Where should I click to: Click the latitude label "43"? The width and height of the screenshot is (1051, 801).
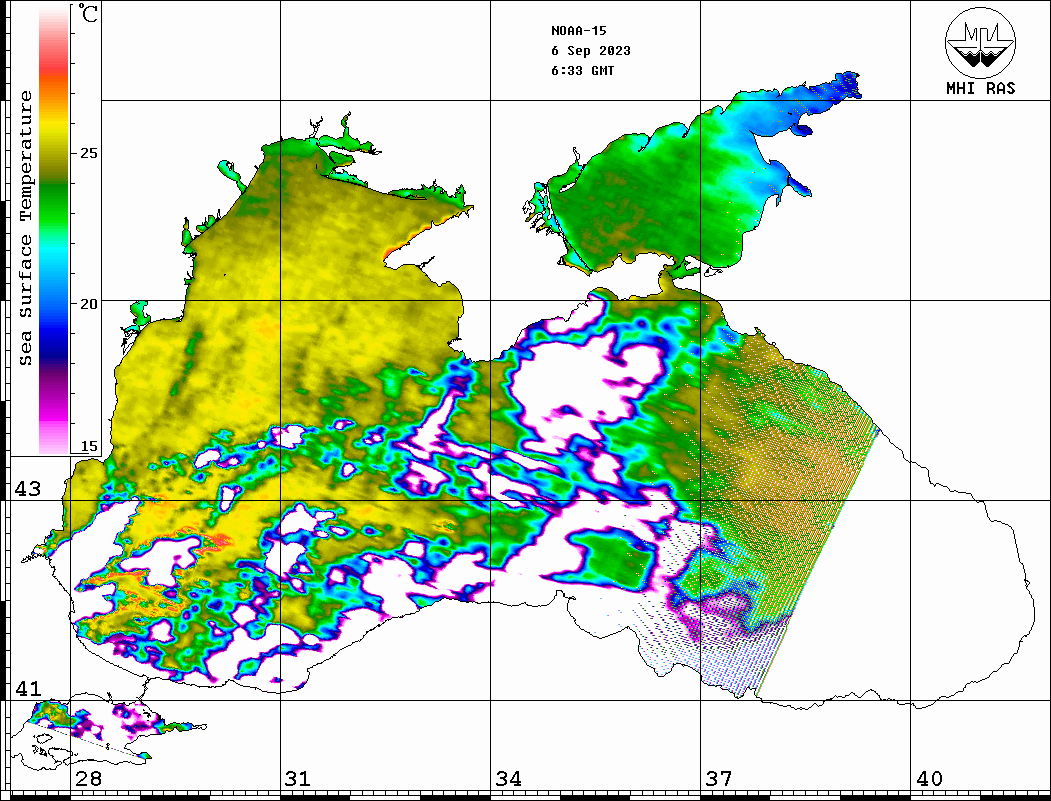(28, 489)
